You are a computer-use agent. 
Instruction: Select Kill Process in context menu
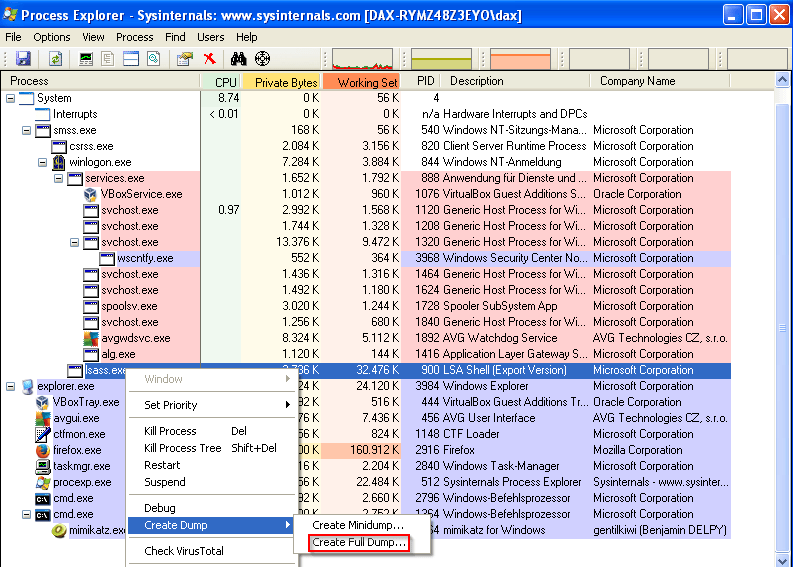coord(212,431)
